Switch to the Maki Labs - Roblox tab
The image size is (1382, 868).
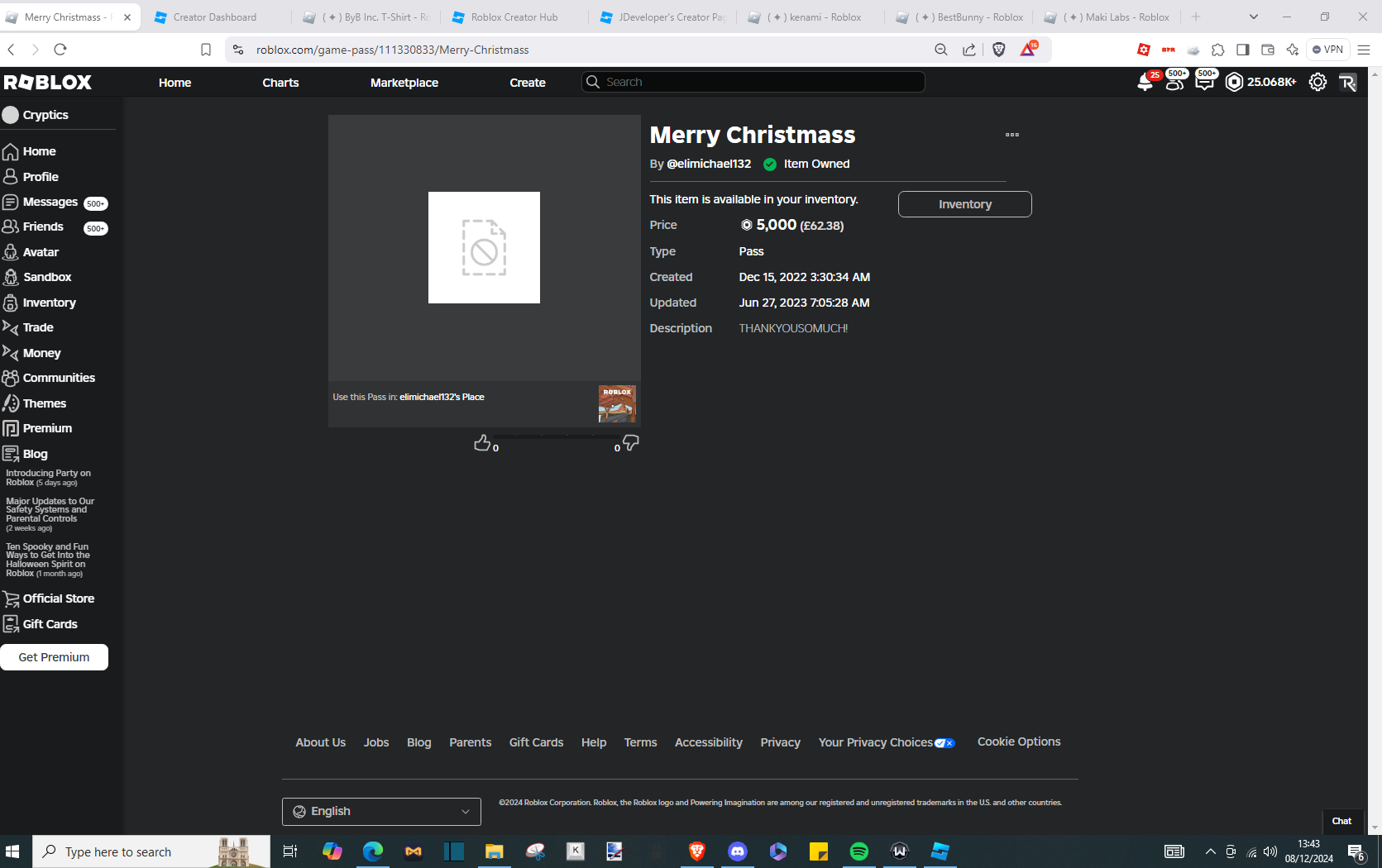(x=1108, y=17)
